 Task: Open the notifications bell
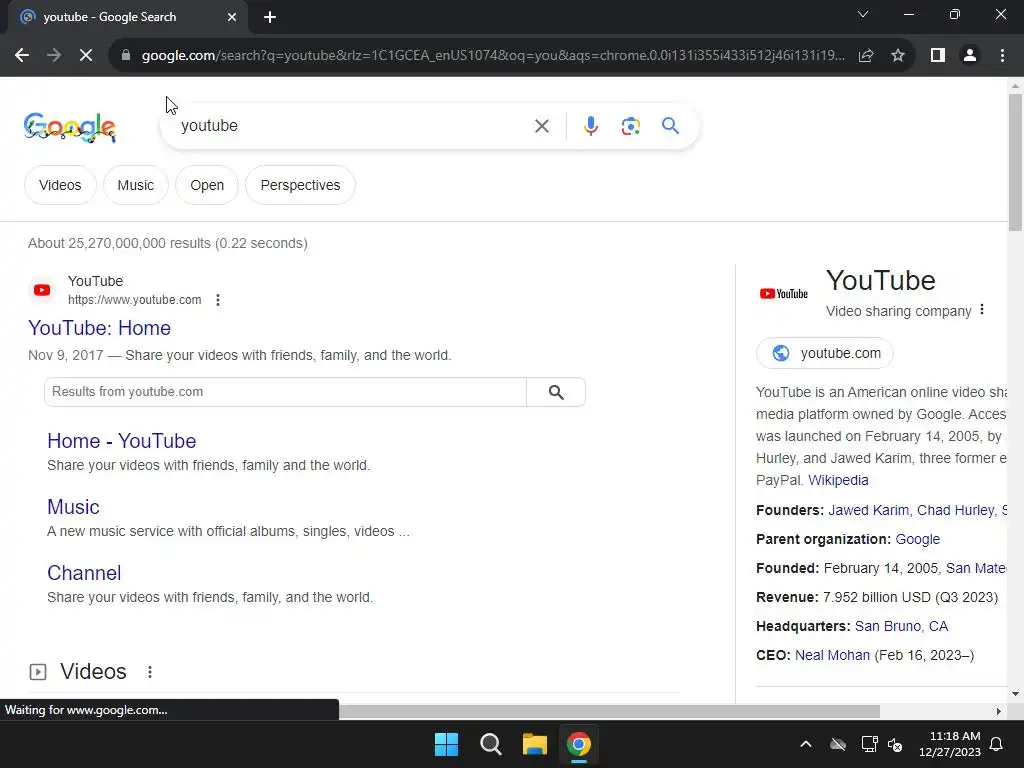tap(997, 744)
